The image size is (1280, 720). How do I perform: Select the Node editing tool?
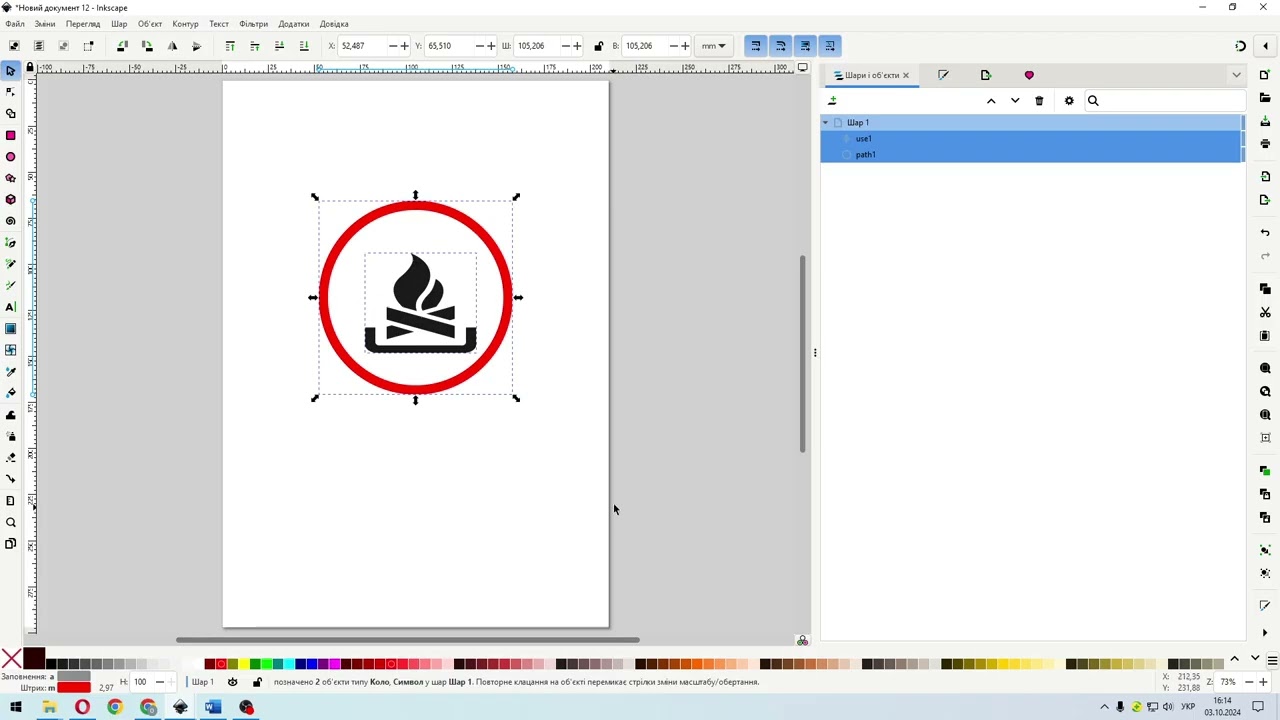pyautogui.click(x=11, y=92)
